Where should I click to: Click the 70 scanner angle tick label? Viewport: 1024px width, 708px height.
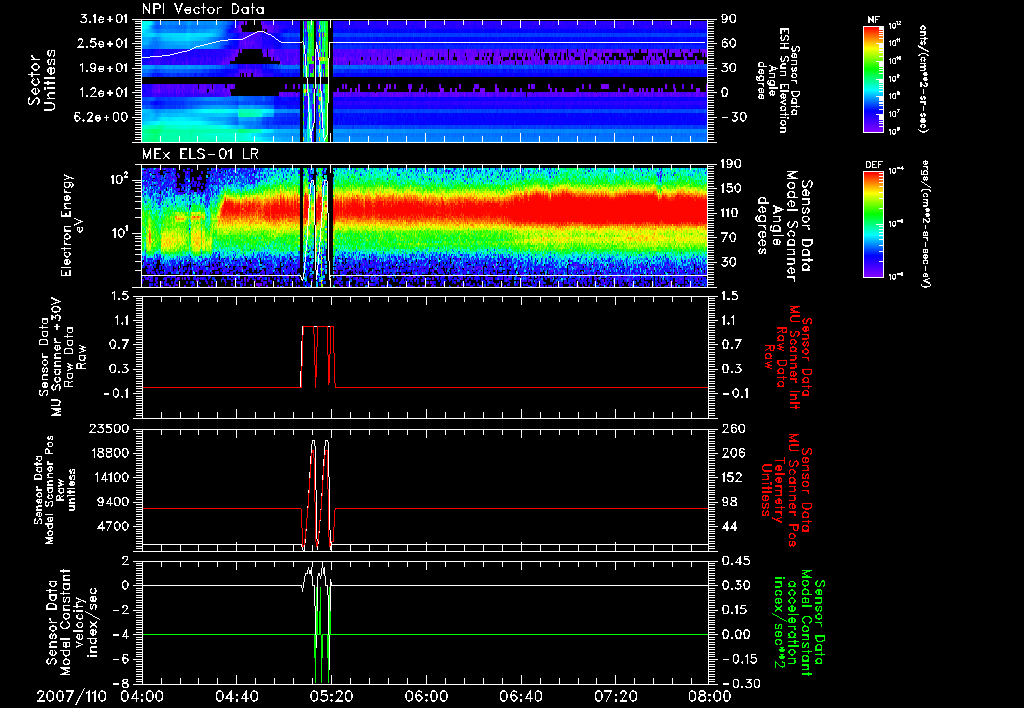tap(728, 237)
